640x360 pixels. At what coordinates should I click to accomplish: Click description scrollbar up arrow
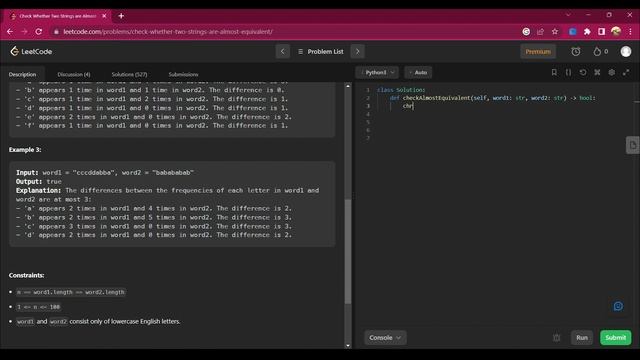tap(348, 86)
